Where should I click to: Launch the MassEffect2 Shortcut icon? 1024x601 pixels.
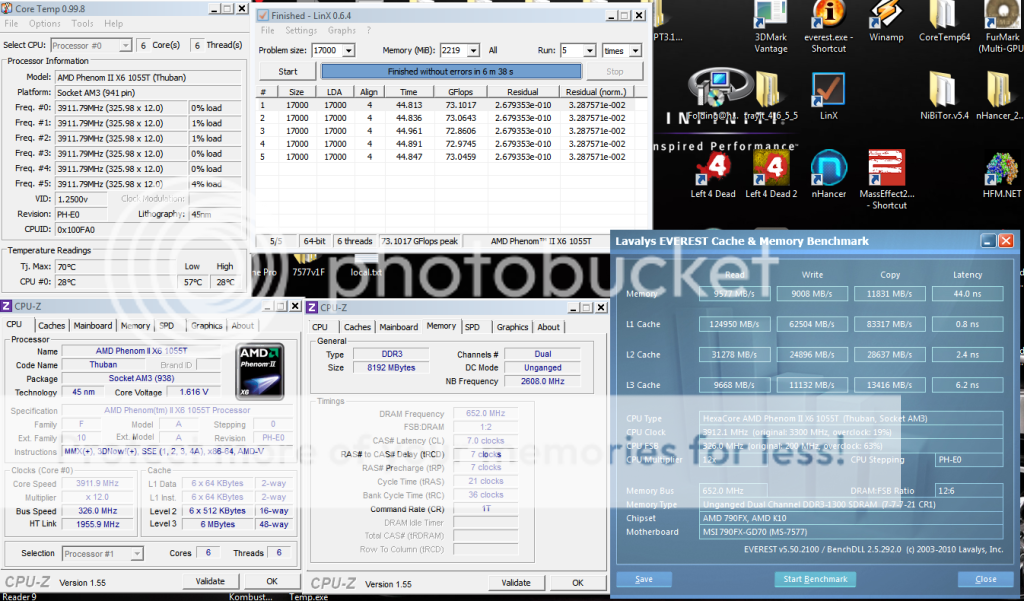pos(887,180)
